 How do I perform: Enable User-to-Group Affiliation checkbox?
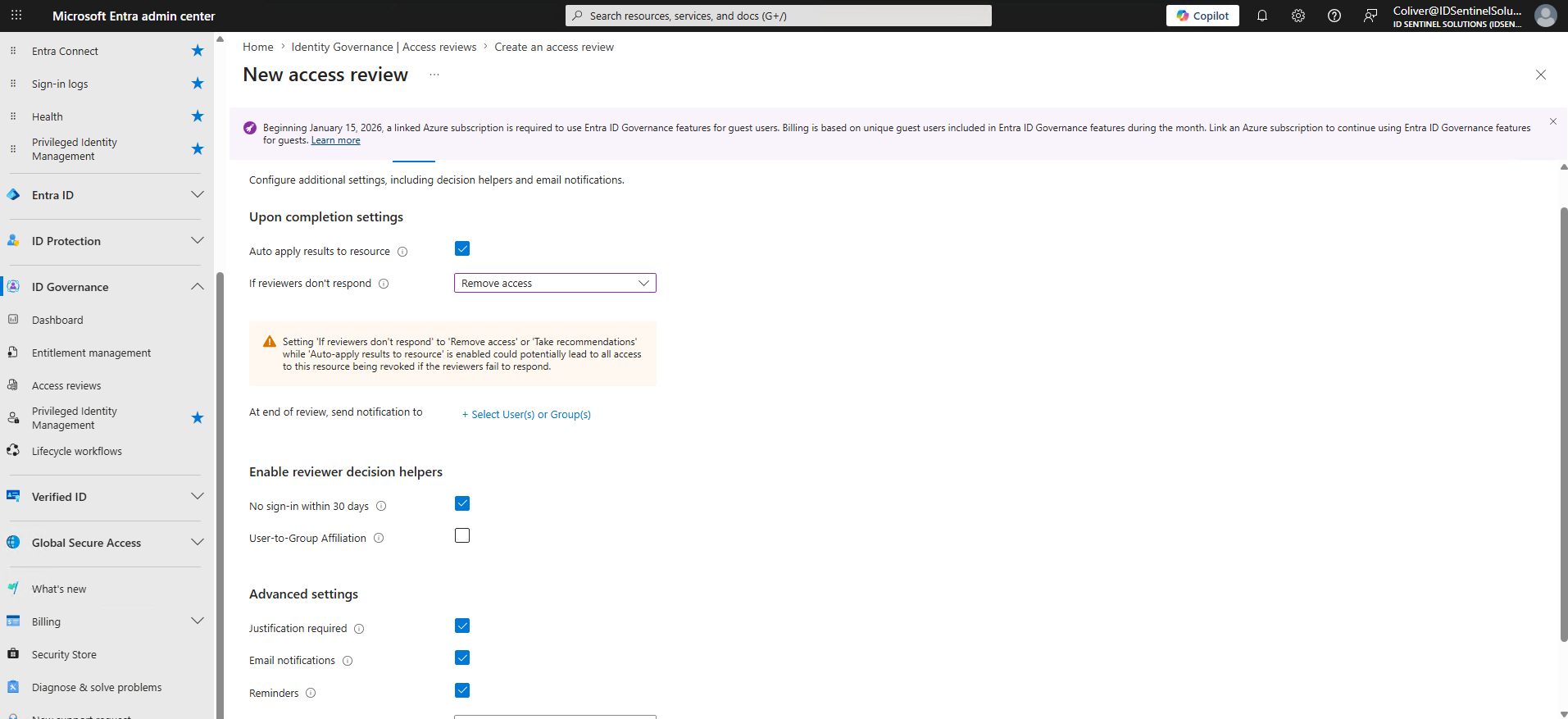(462, 535)
